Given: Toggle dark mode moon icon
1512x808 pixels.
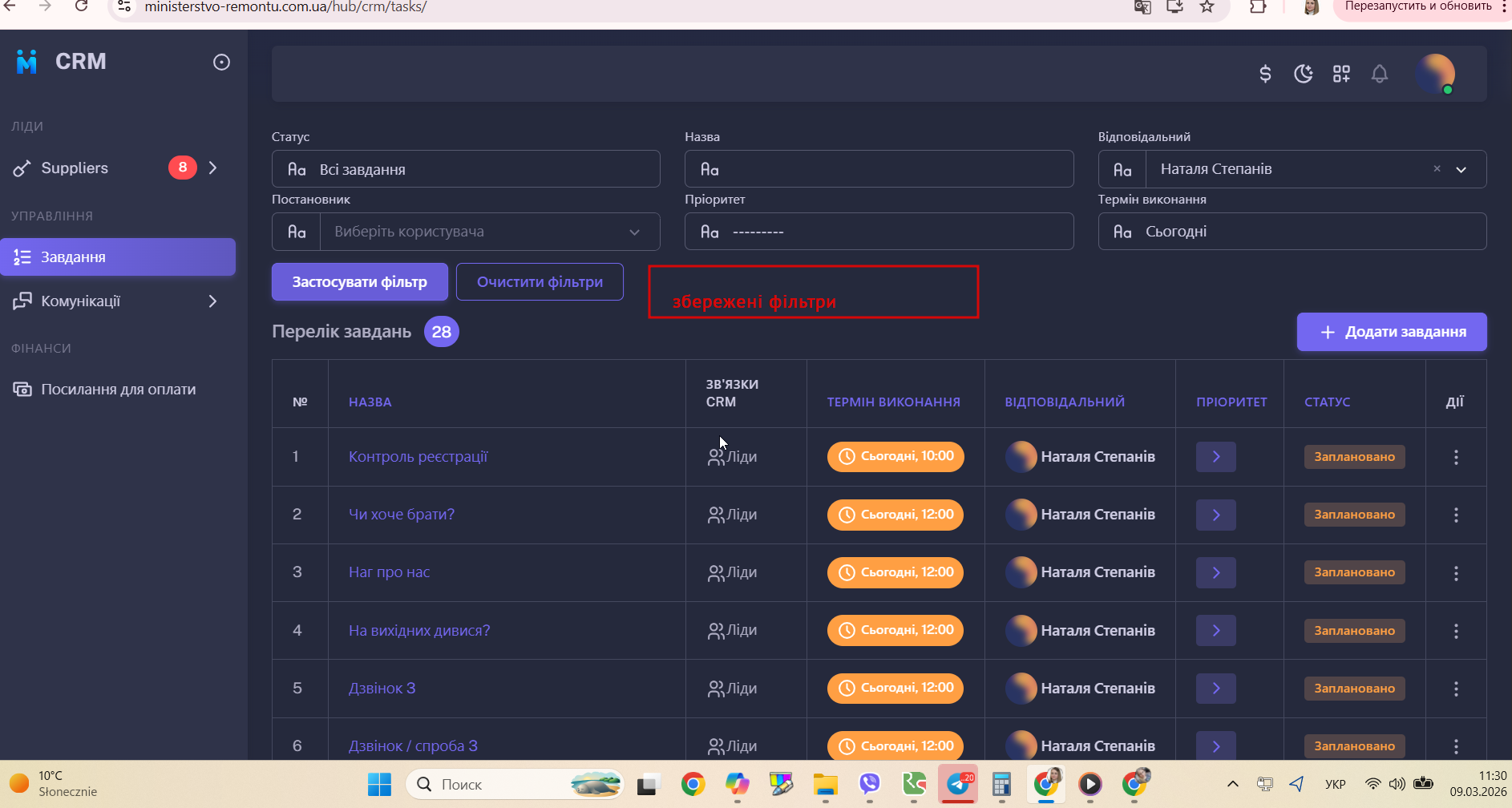Looking at the screenshot, I should (1304, 74).
